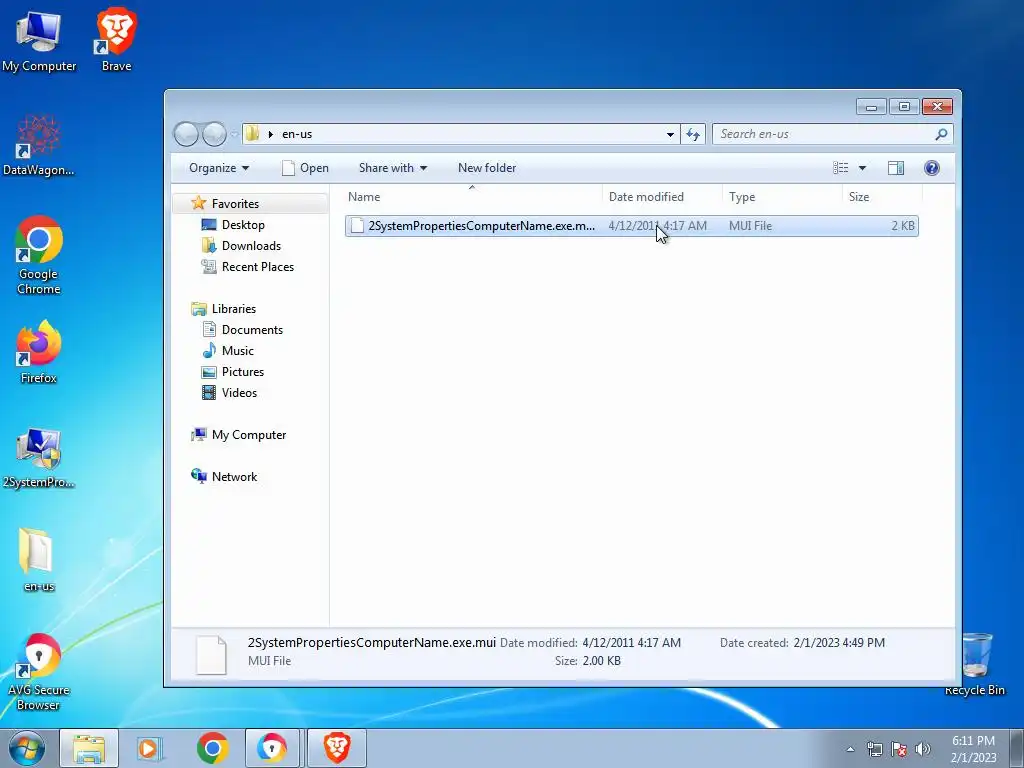The image size is (1024, 768).
Task: Select Favorites in the navigation pane
Action: tap(235, 204)
